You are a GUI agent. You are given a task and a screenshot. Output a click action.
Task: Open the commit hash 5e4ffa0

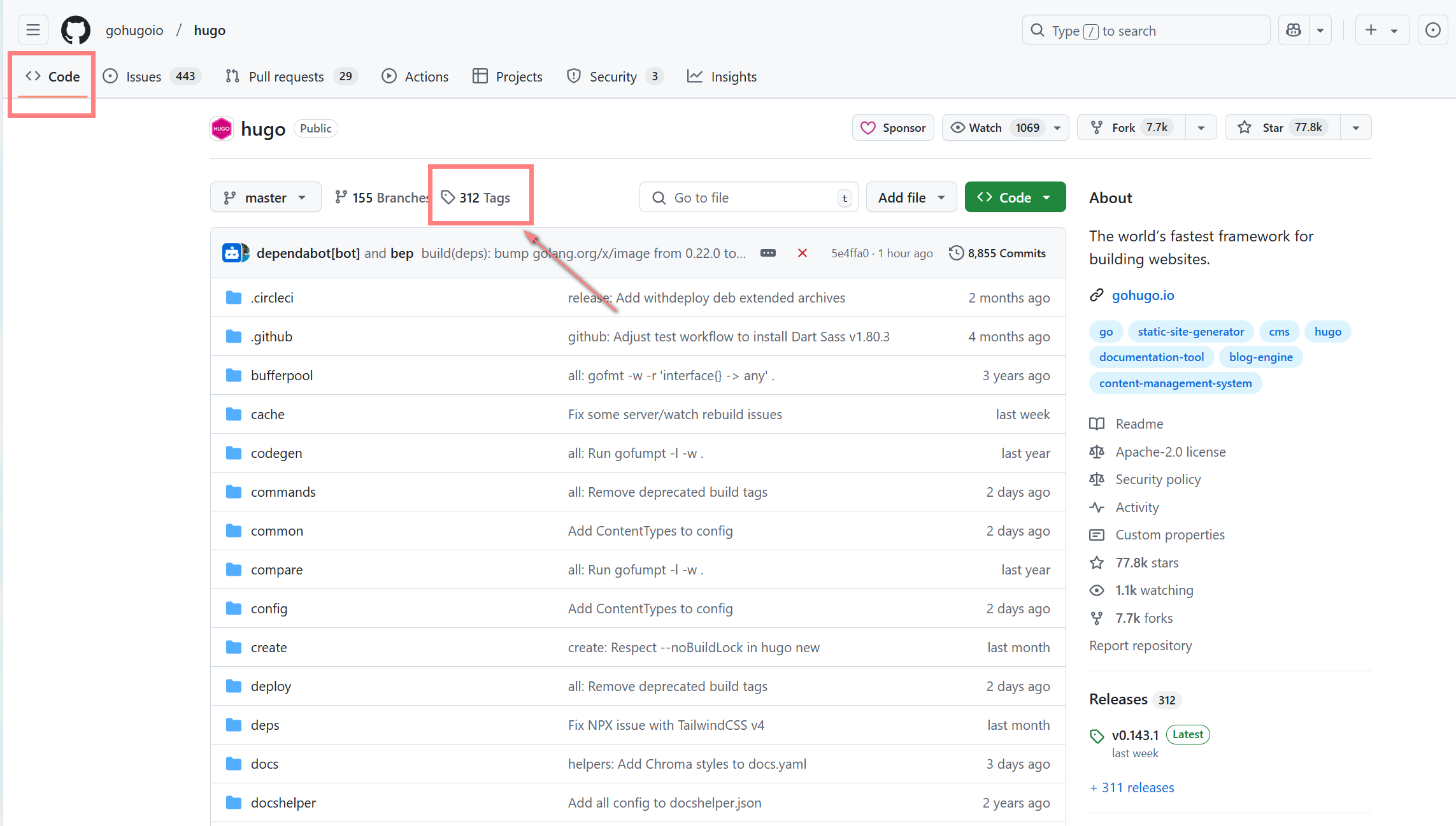click(x=850, y=253)
